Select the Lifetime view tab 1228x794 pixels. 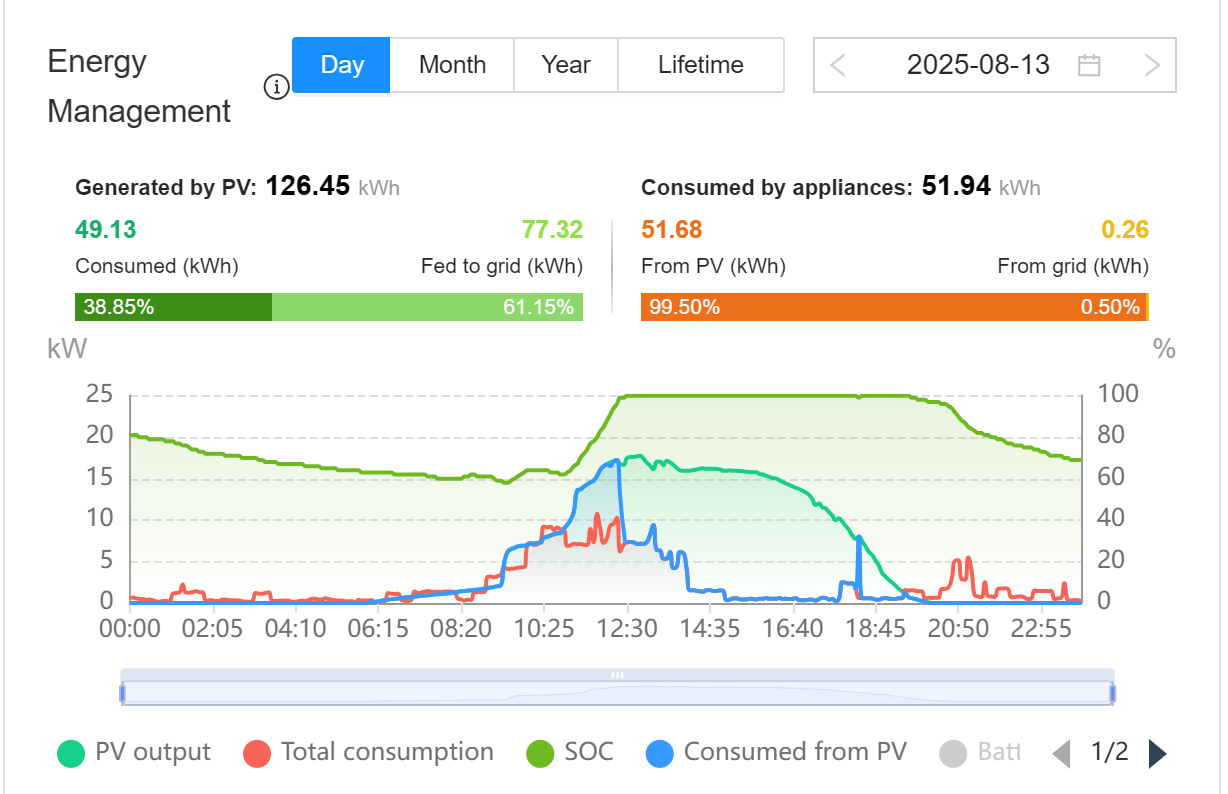click(x=700, y=66)
